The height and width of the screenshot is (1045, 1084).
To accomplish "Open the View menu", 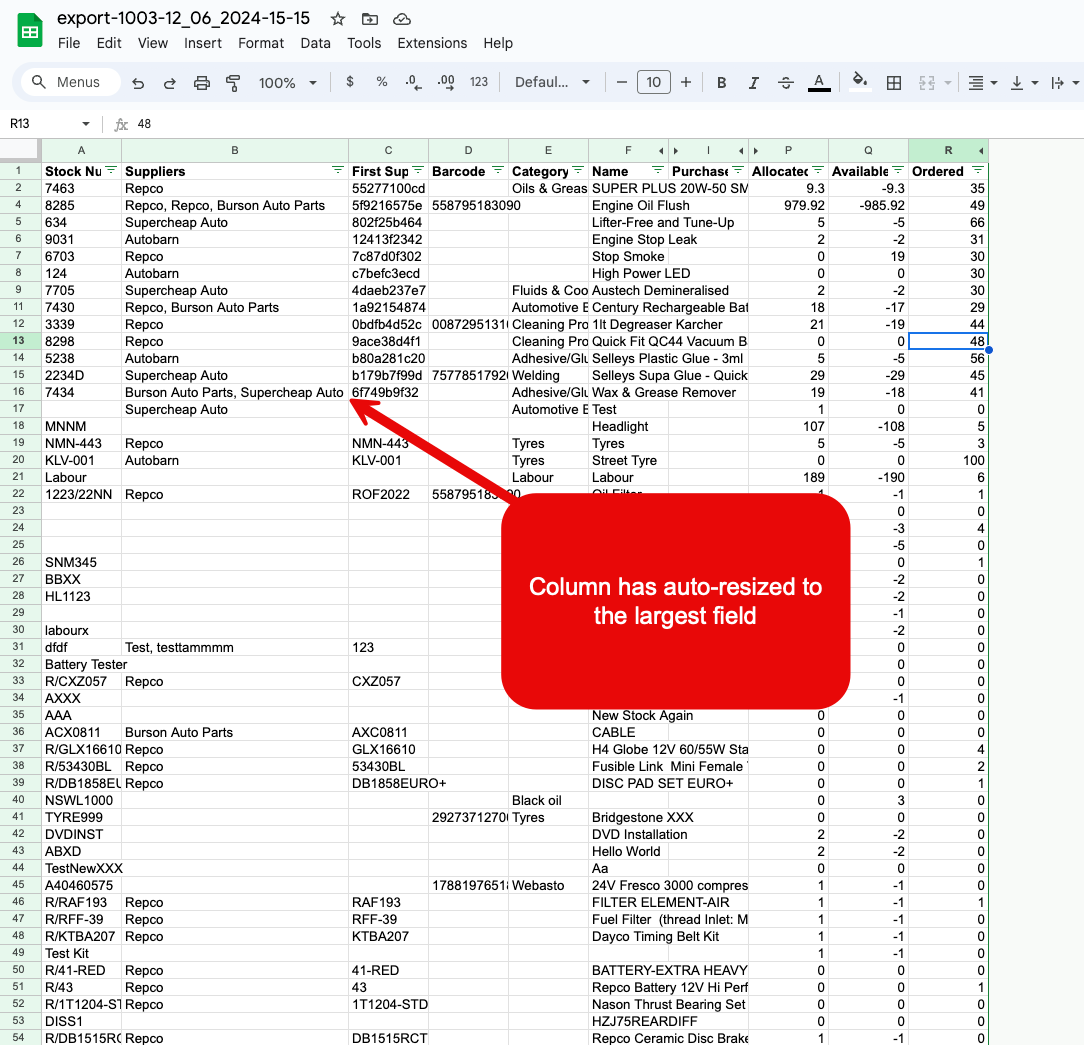I will click(x=153, y=44).
